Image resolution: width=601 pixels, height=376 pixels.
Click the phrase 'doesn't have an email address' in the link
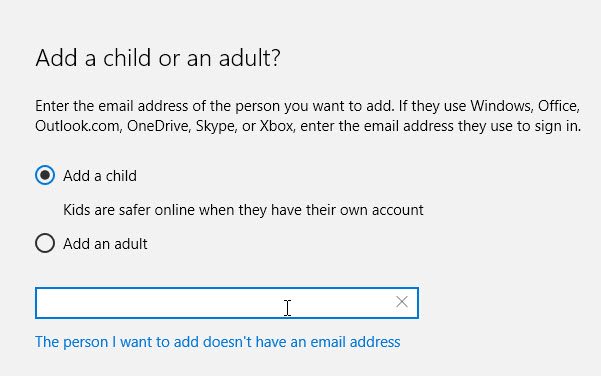pyautogui.click(x=302, y=342)
